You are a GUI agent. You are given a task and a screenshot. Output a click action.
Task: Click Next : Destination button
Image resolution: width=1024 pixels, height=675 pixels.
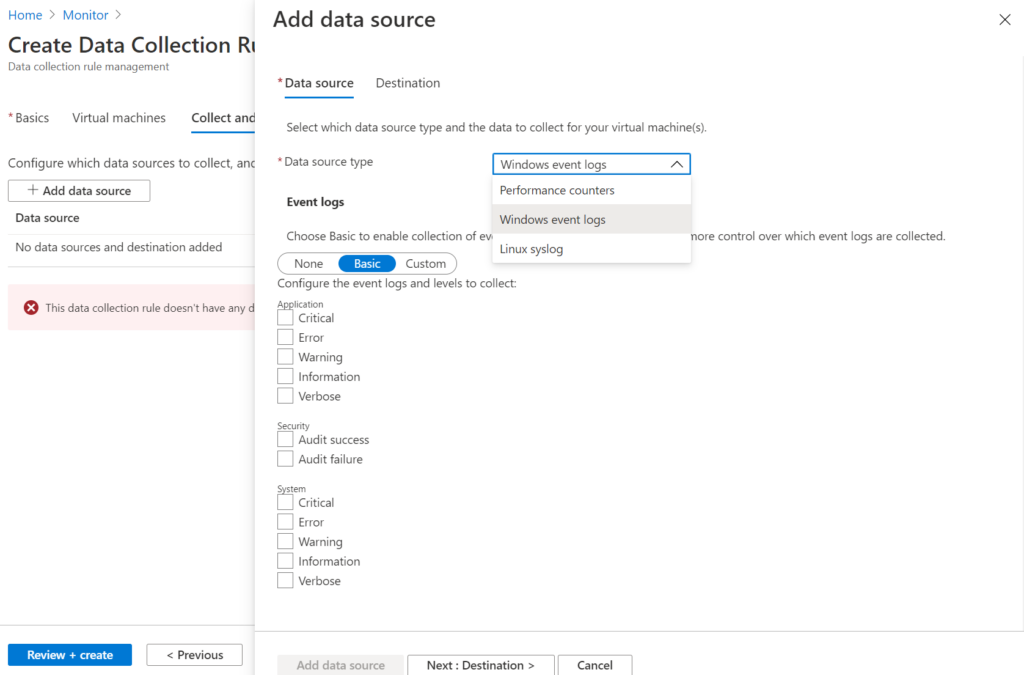[x=481, y=665]
